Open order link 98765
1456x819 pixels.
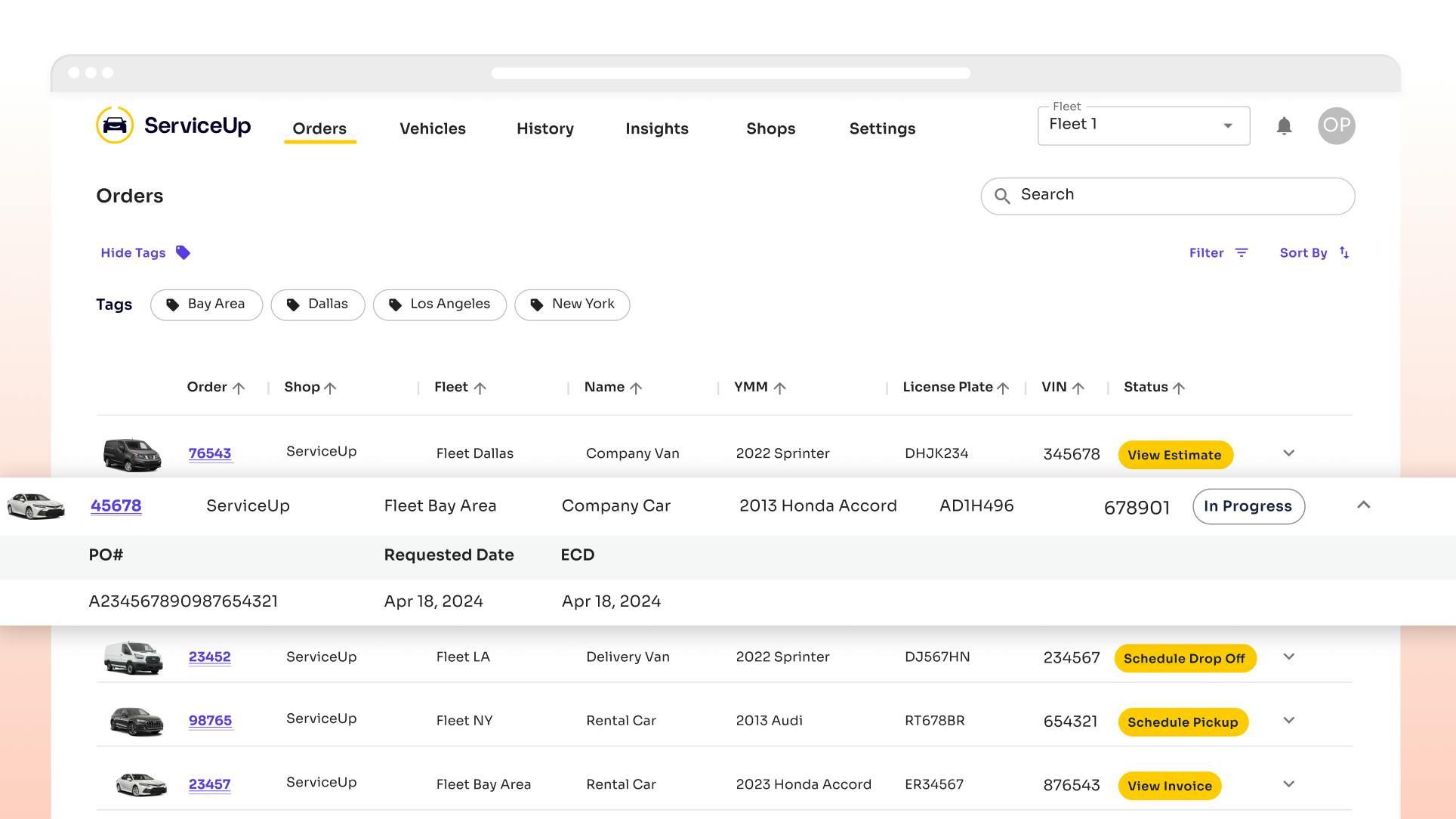[210, 721]
